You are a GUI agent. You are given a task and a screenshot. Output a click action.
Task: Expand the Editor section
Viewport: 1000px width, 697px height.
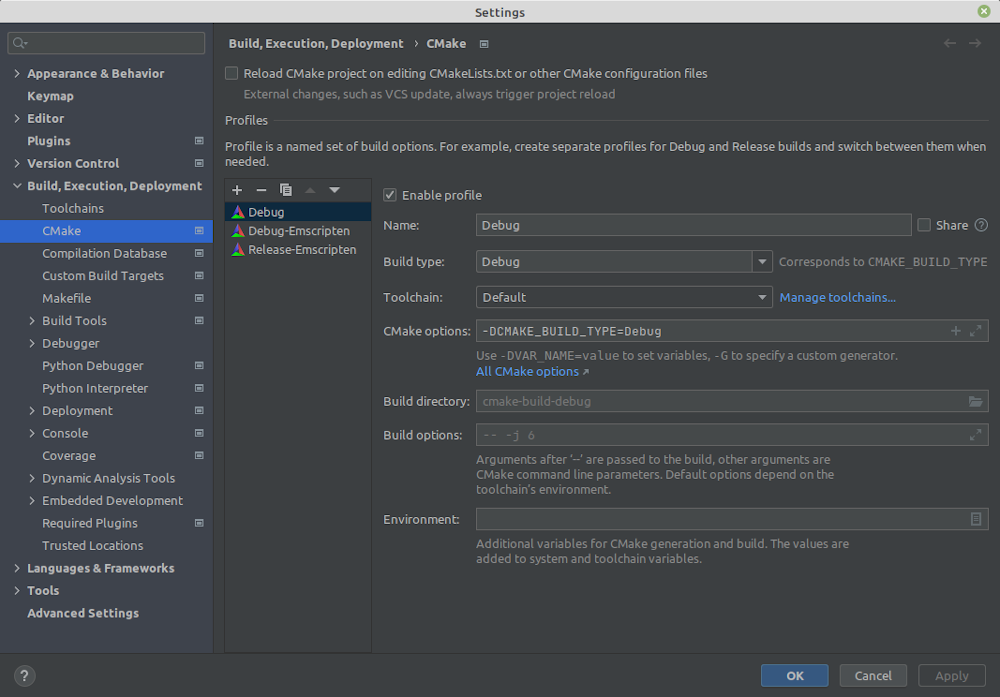click(x=17, y=119)
